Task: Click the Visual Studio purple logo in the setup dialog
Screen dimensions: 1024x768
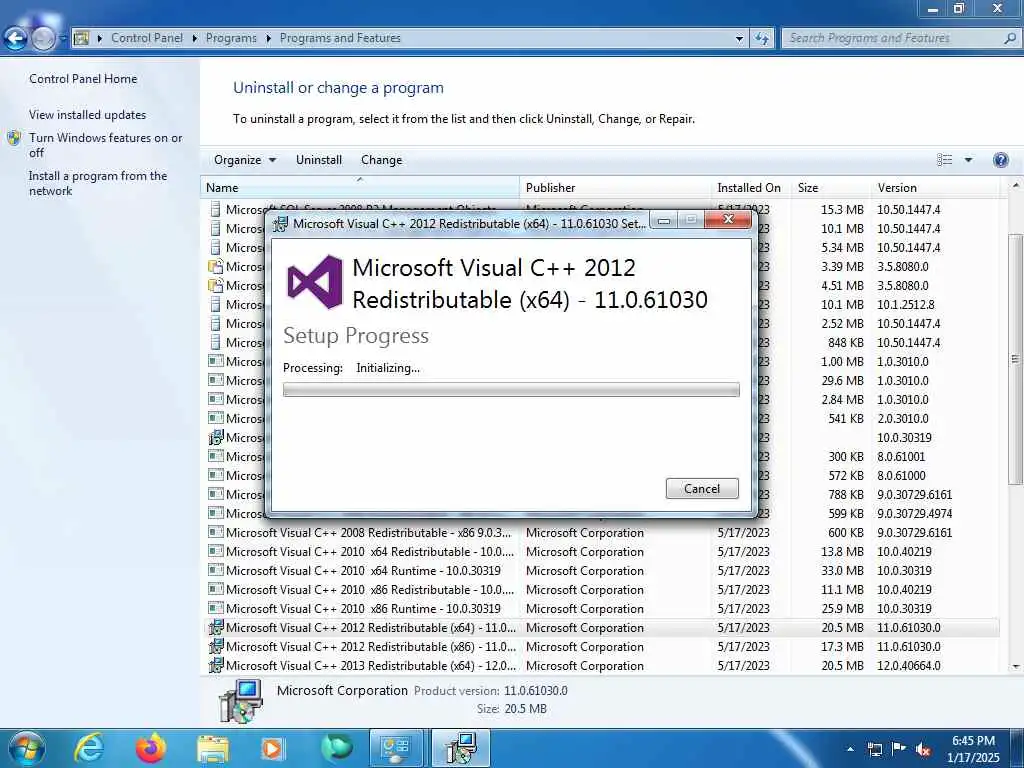Action: (315, 282)
